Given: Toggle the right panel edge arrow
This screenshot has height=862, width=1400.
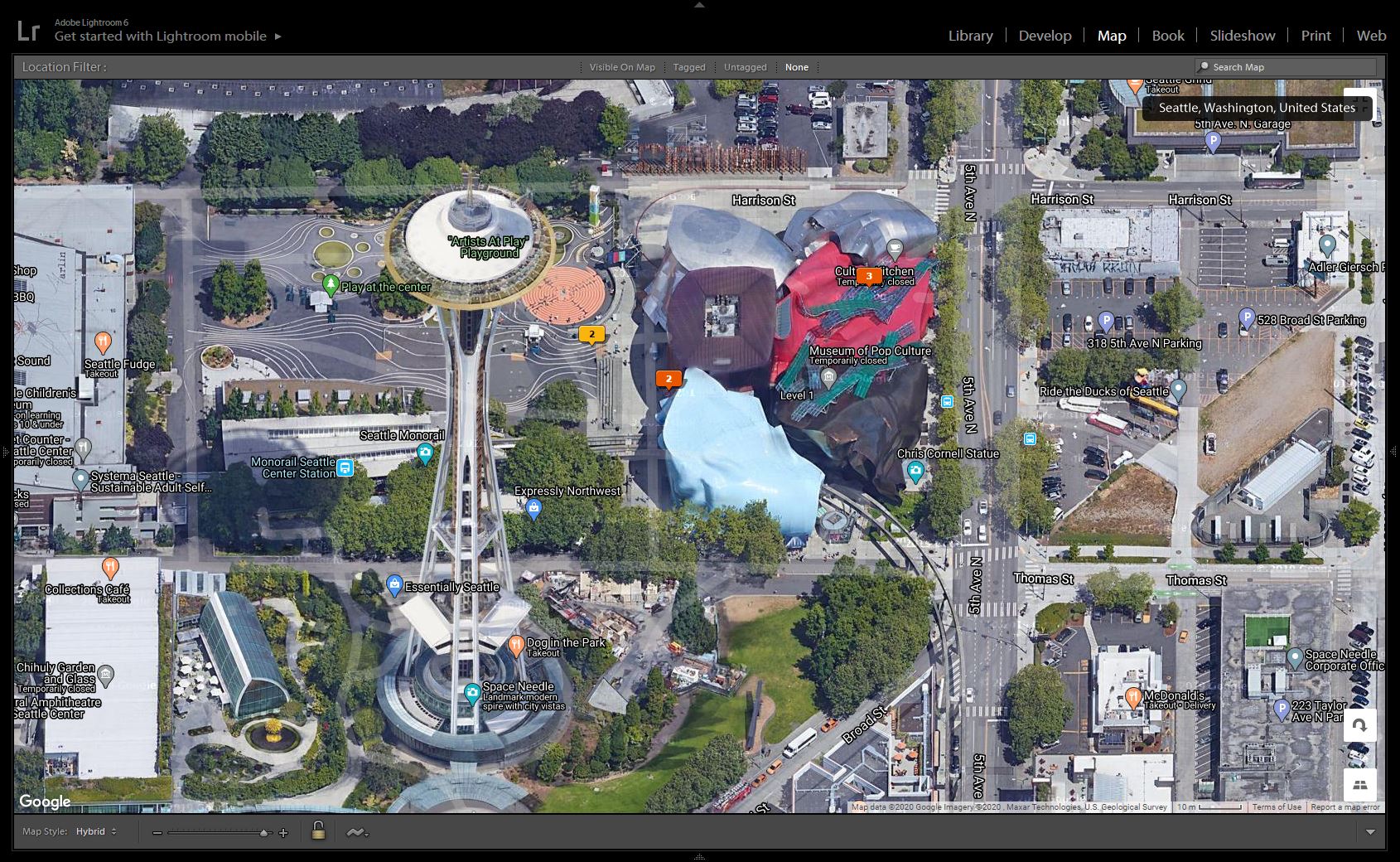Looking at the screenshot, I should [x=1395, y=452].
